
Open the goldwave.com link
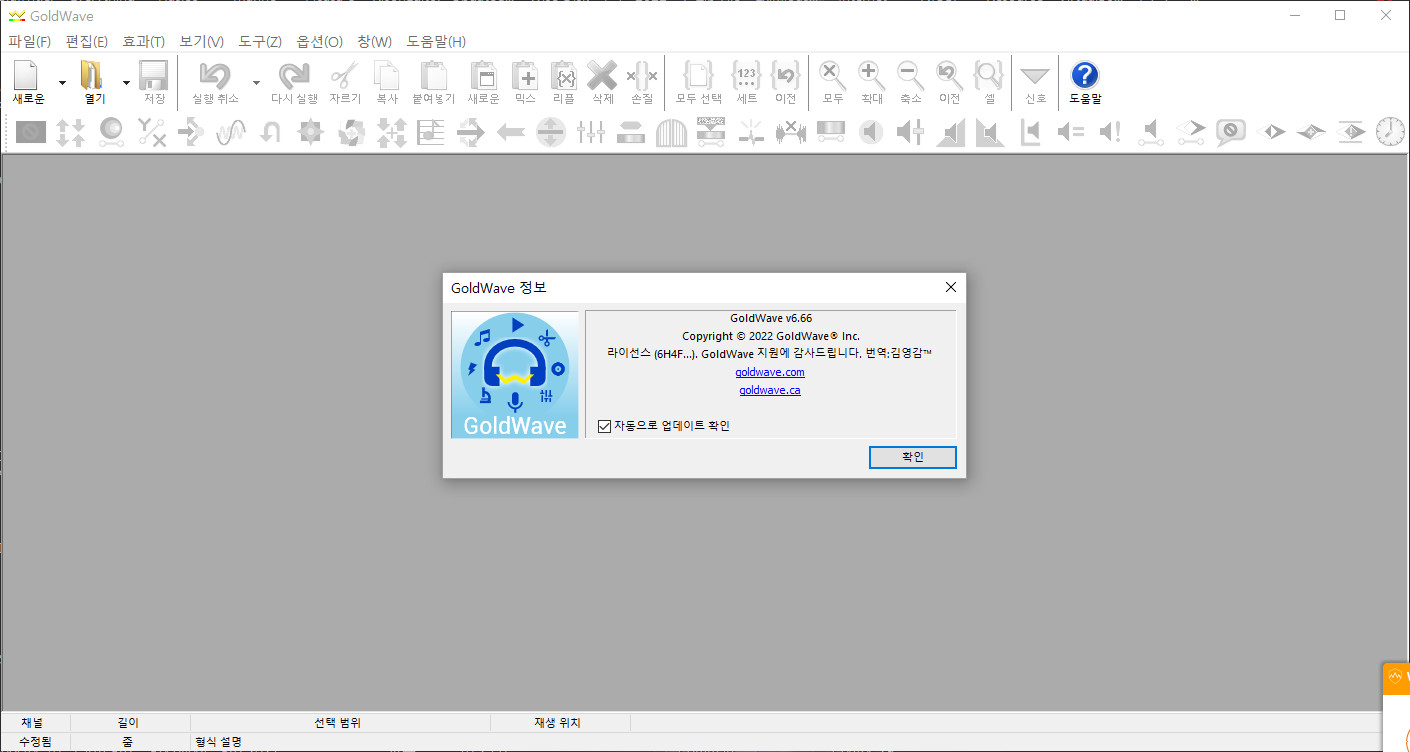coord(770,372)
